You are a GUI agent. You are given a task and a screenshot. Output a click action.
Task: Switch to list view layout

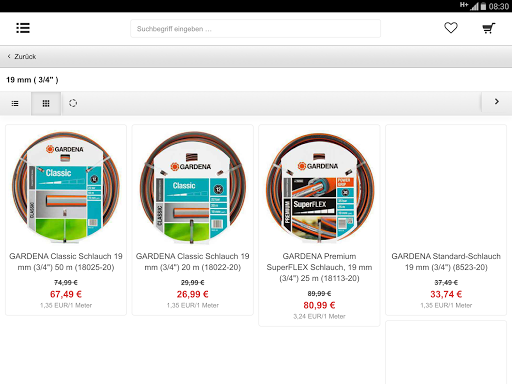tap(15, 104)
